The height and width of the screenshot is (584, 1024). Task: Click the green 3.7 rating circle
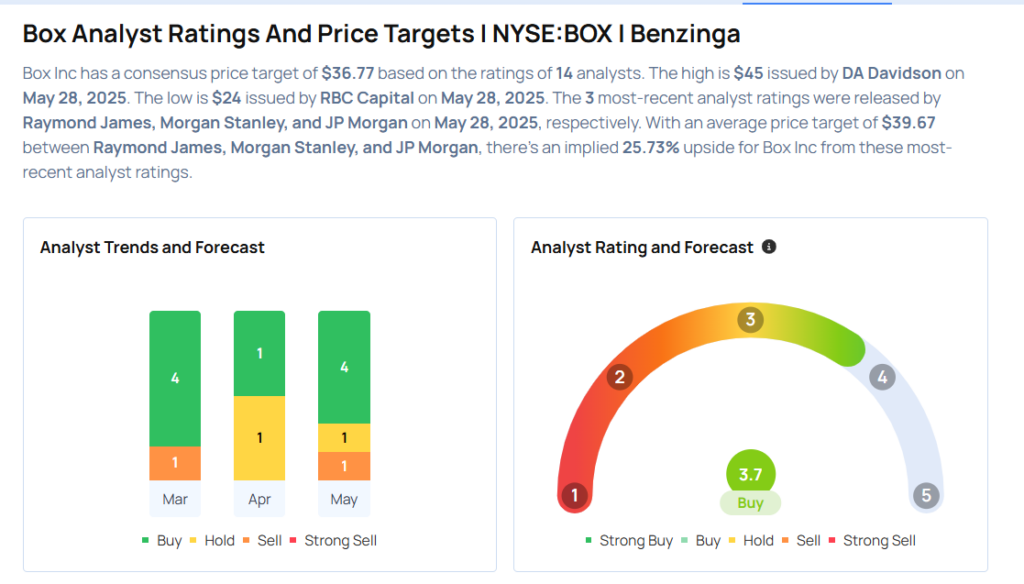(x=750, y=473)
